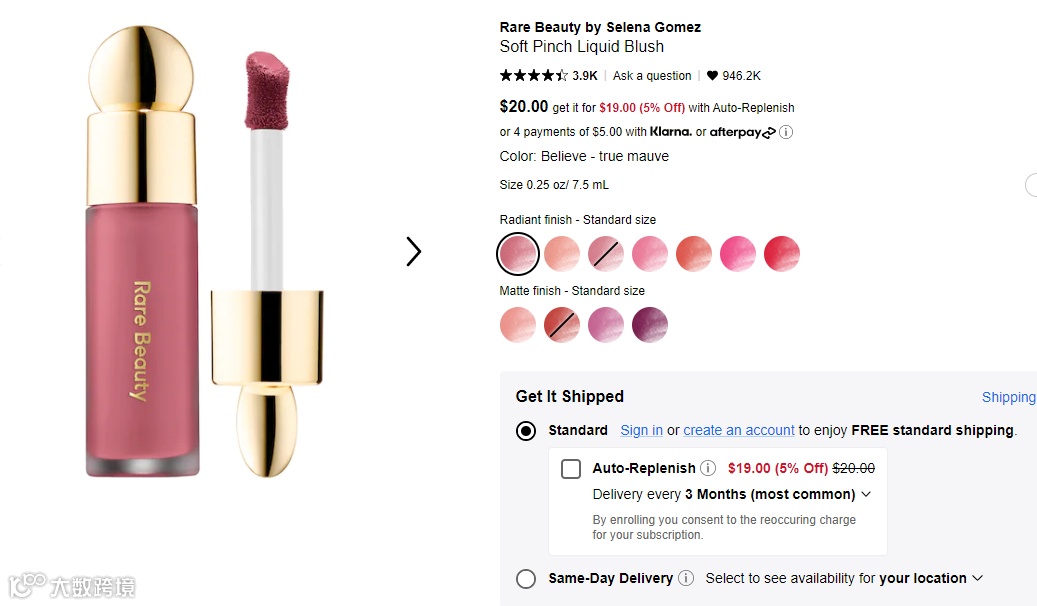Click the next image arrow
The width and height of the screenshot is (1037, 606).
coord(413,252)
